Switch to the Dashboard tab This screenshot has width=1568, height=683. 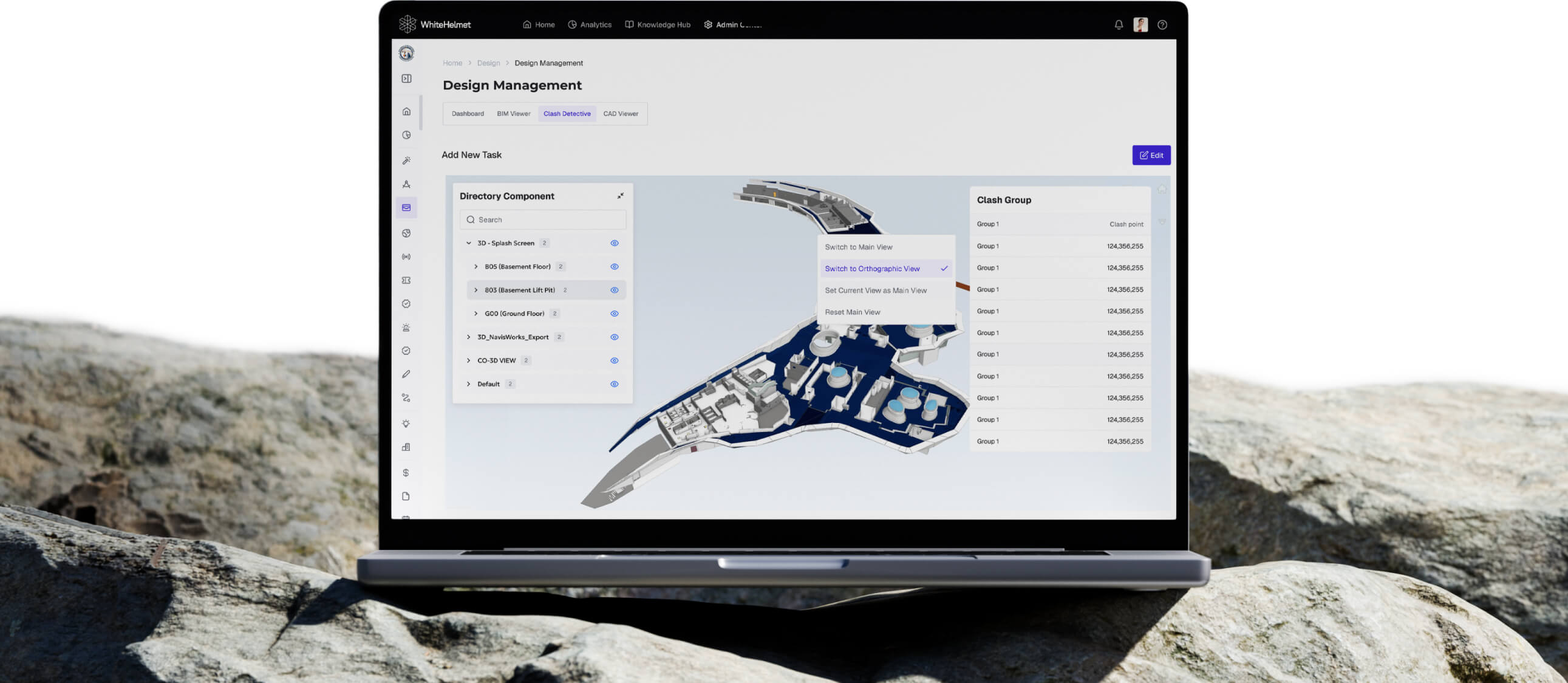pyautogui.click(x=468, y=114)
